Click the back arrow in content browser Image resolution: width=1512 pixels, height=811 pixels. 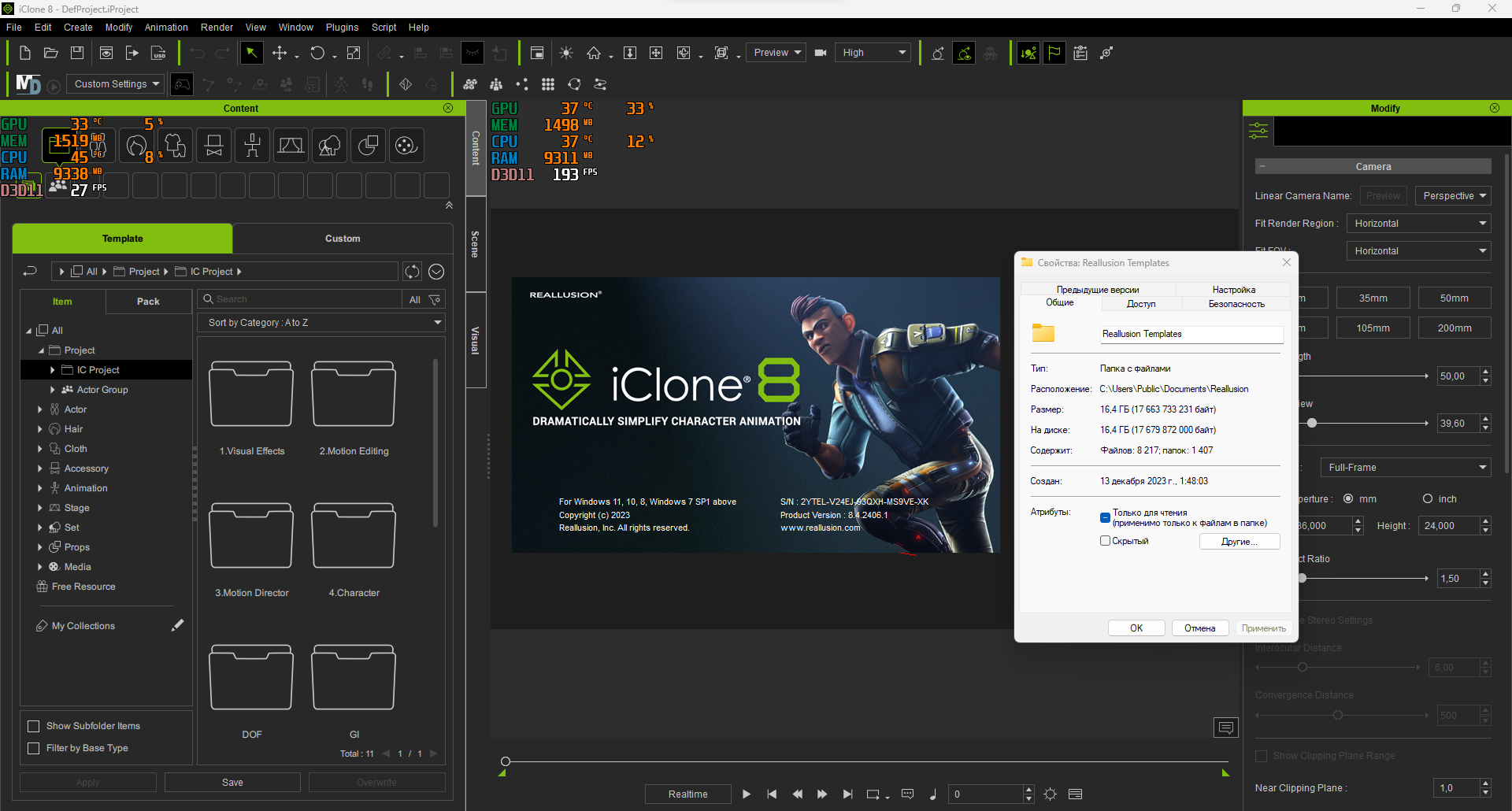(x=30, y=272)
